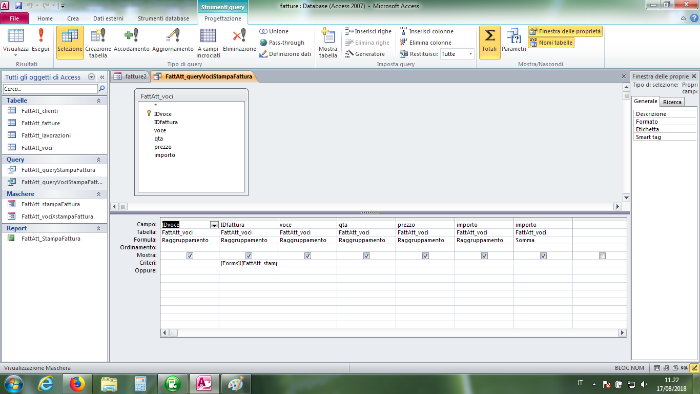The width and height of the screenshot is (700, 394).
Task: Select the prezzo field in FattAtt_voci
Action: click(x=163, y=147)
